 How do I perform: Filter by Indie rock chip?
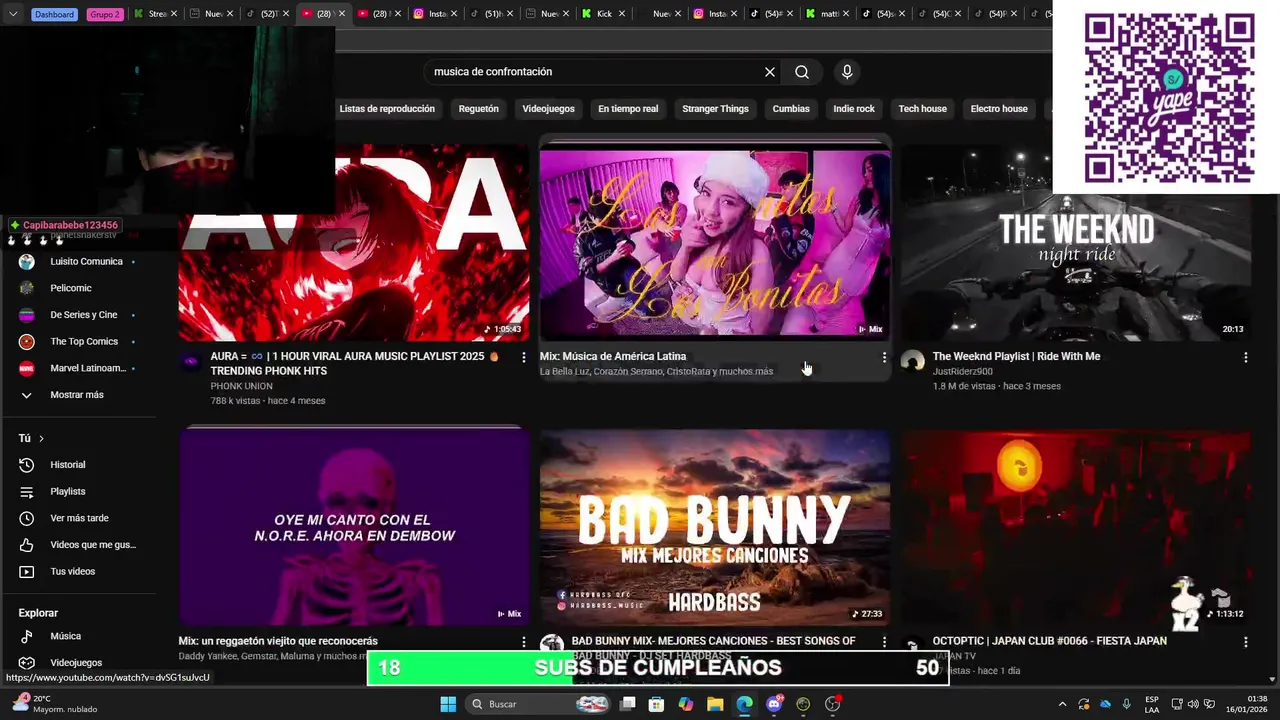click(x=854, y=109)
